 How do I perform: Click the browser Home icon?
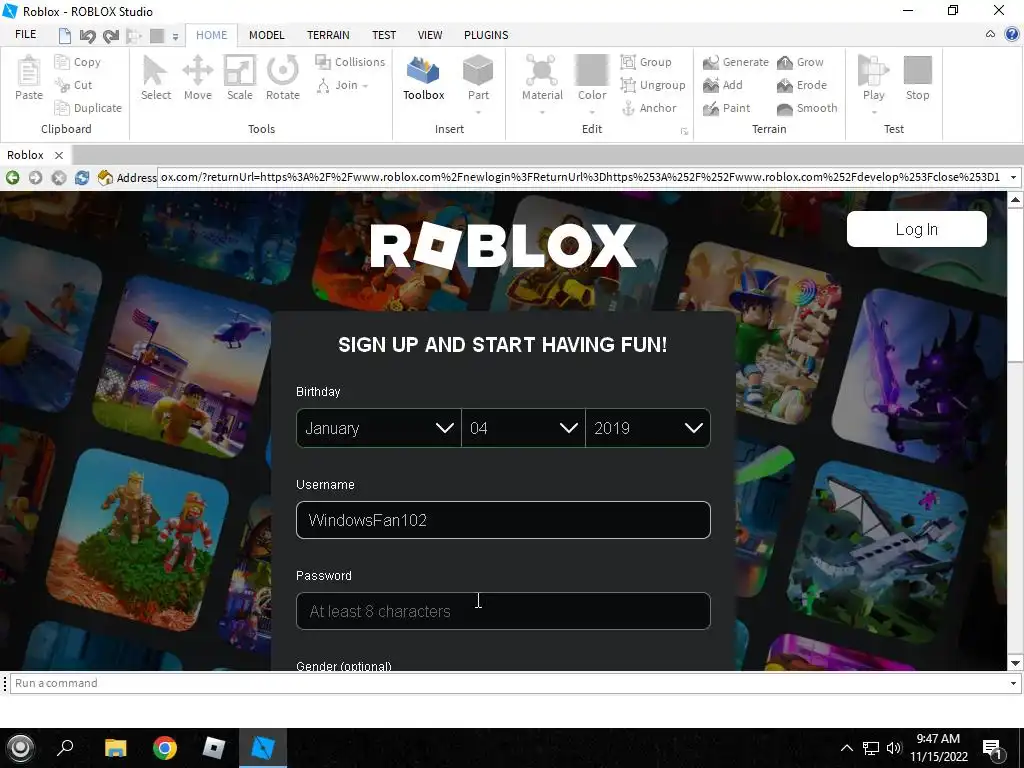click(105, 177)
